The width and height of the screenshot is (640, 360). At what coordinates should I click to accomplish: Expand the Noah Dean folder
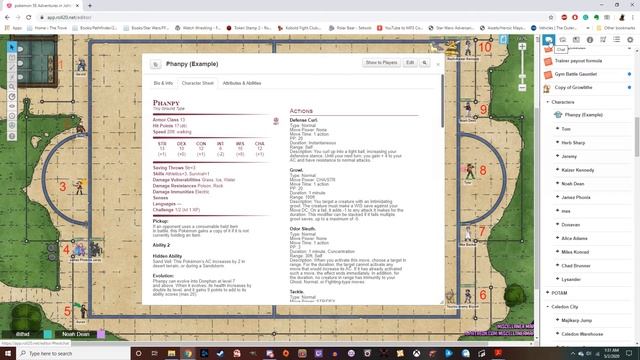coord(558,183)
